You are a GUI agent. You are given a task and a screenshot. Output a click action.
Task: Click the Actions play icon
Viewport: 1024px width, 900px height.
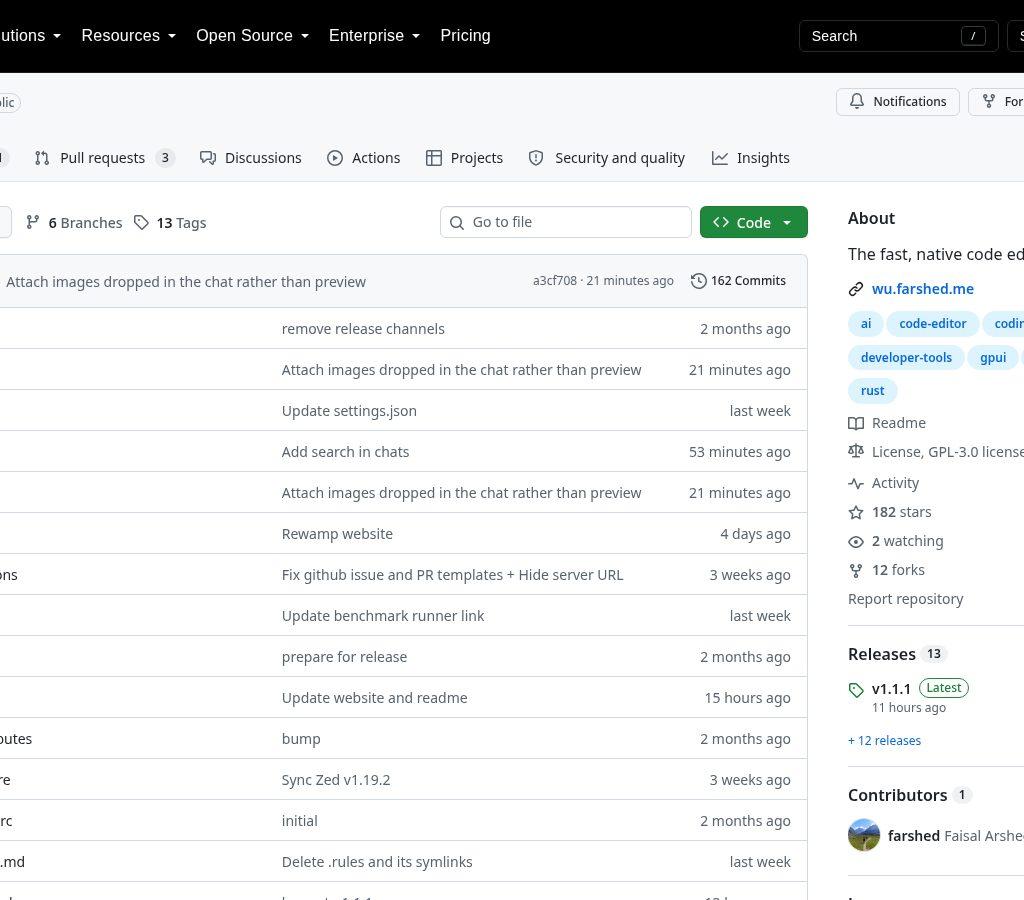tap(335, 158)
